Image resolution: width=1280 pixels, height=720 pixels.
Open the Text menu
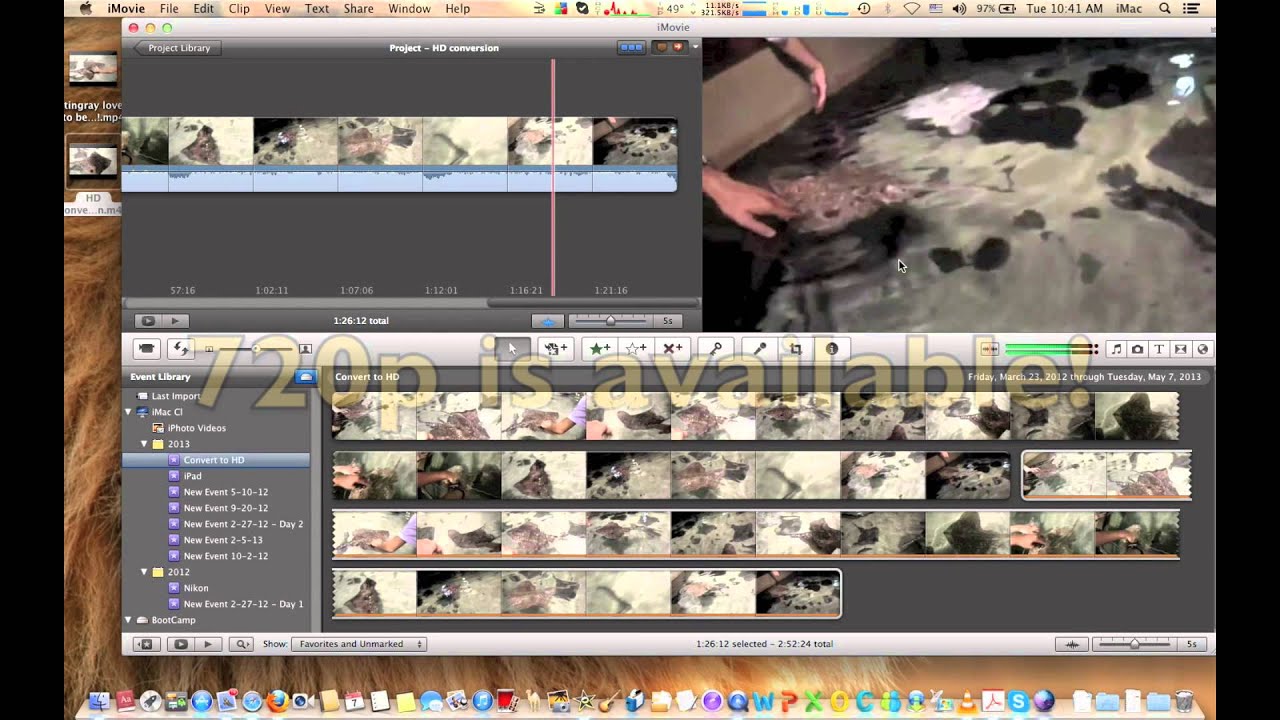tap(317, 9)
